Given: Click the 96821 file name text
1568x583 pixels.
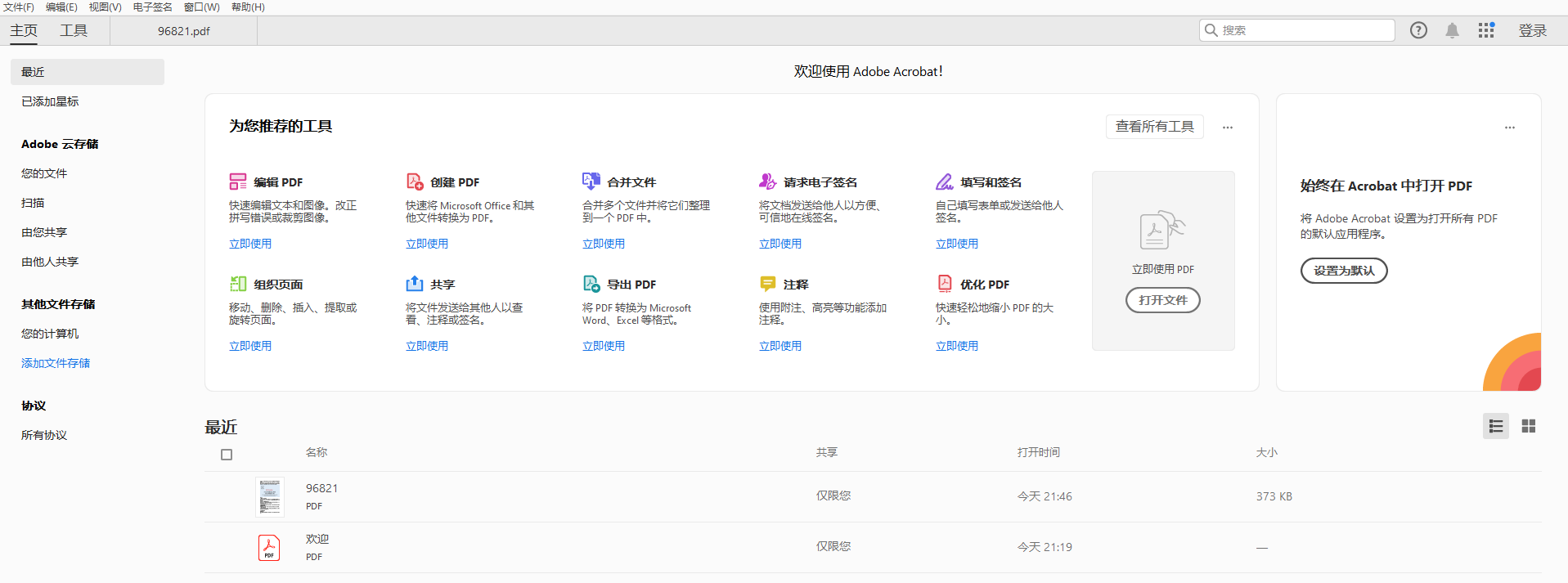Looking at the screenshot, I should click(321, 488).
